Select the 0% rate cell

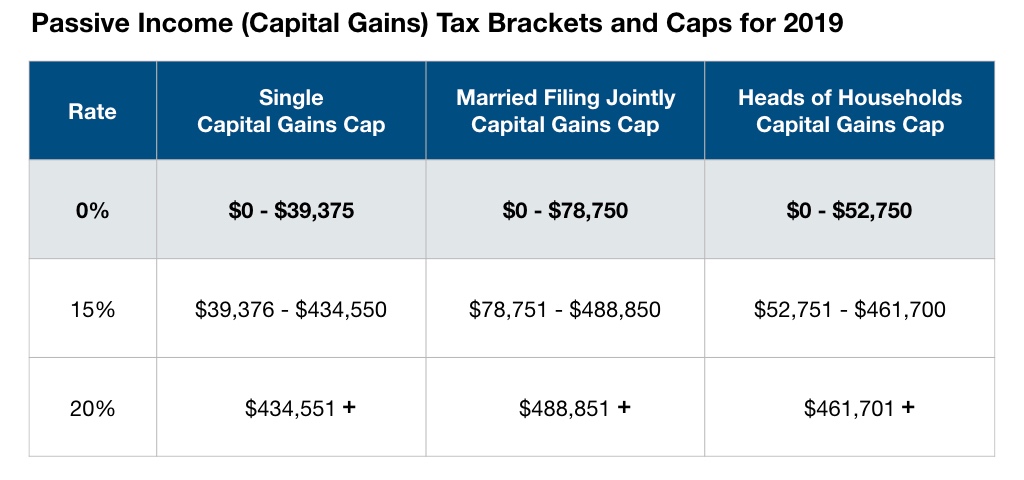(x=92, y=211)
